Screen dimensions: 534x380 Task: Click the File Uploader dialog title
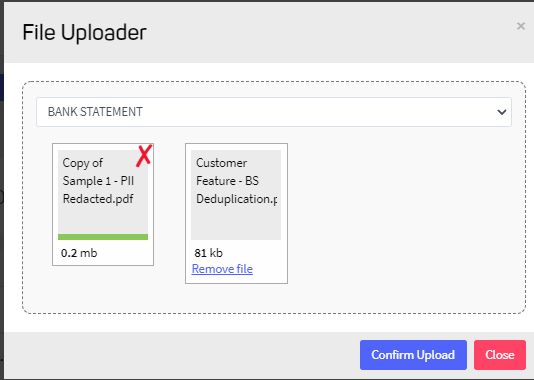(84, 33)
